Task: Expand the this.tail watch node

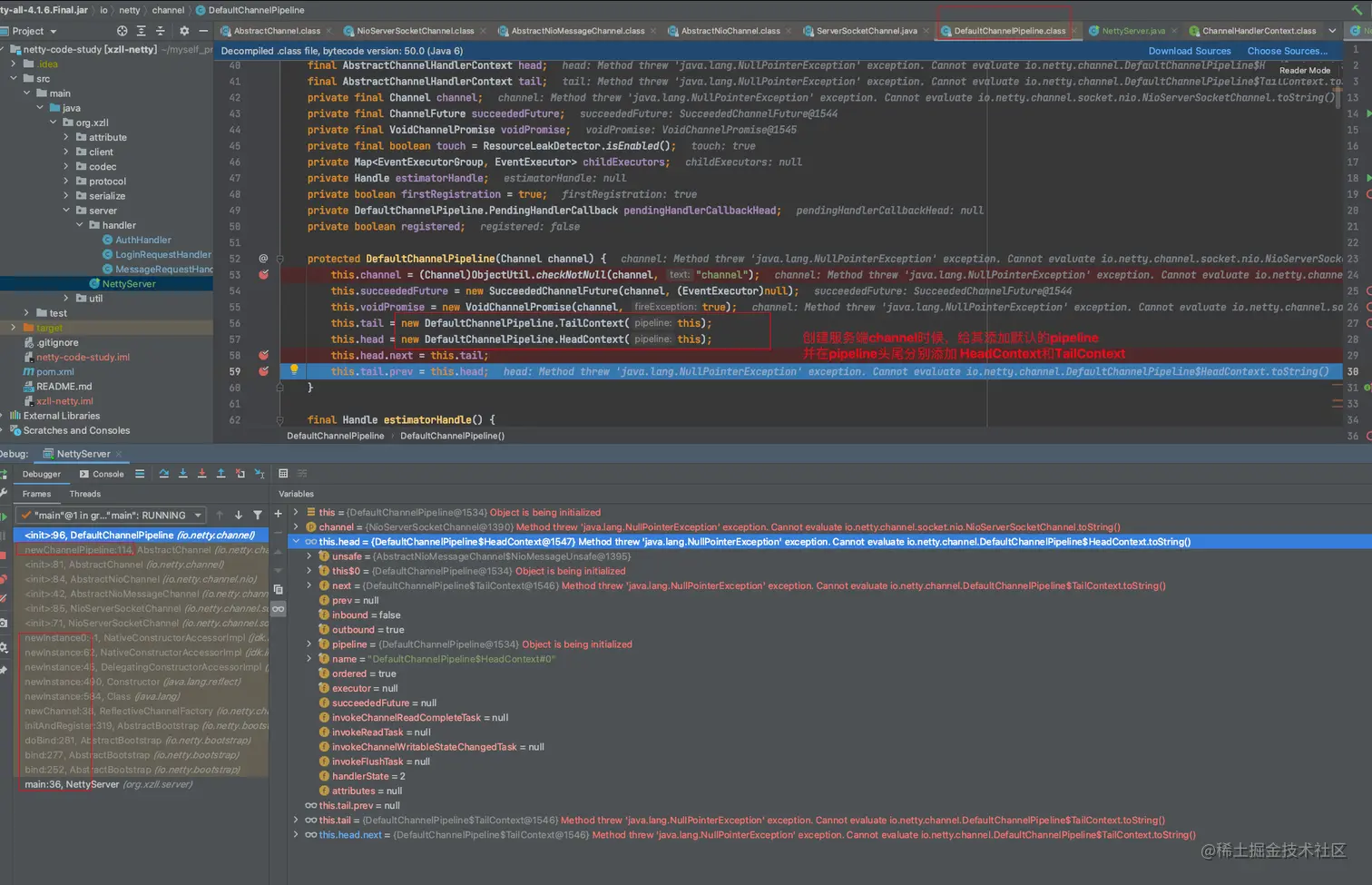Action: coord(296,821)
